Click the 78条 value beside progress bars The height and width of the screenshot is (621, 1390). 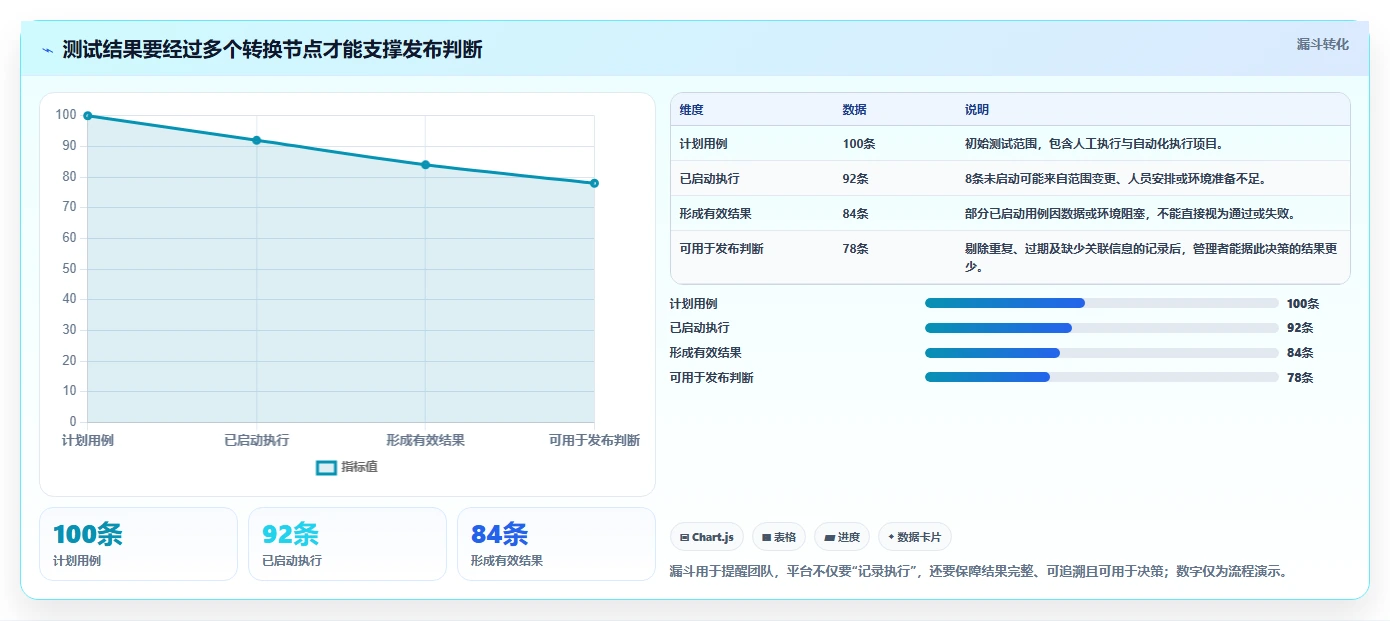1300,378
